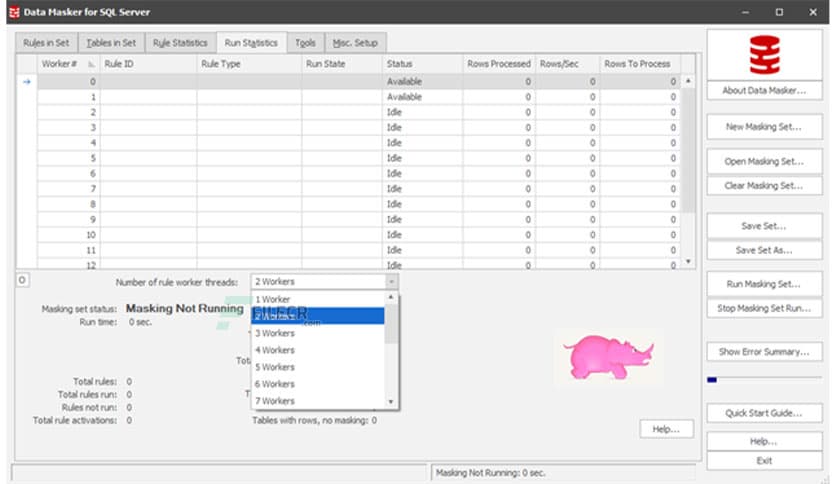The height and width of the screenshot is (484, 836).
Task: Open About Data Masker dialog
Action: (764, 91)
